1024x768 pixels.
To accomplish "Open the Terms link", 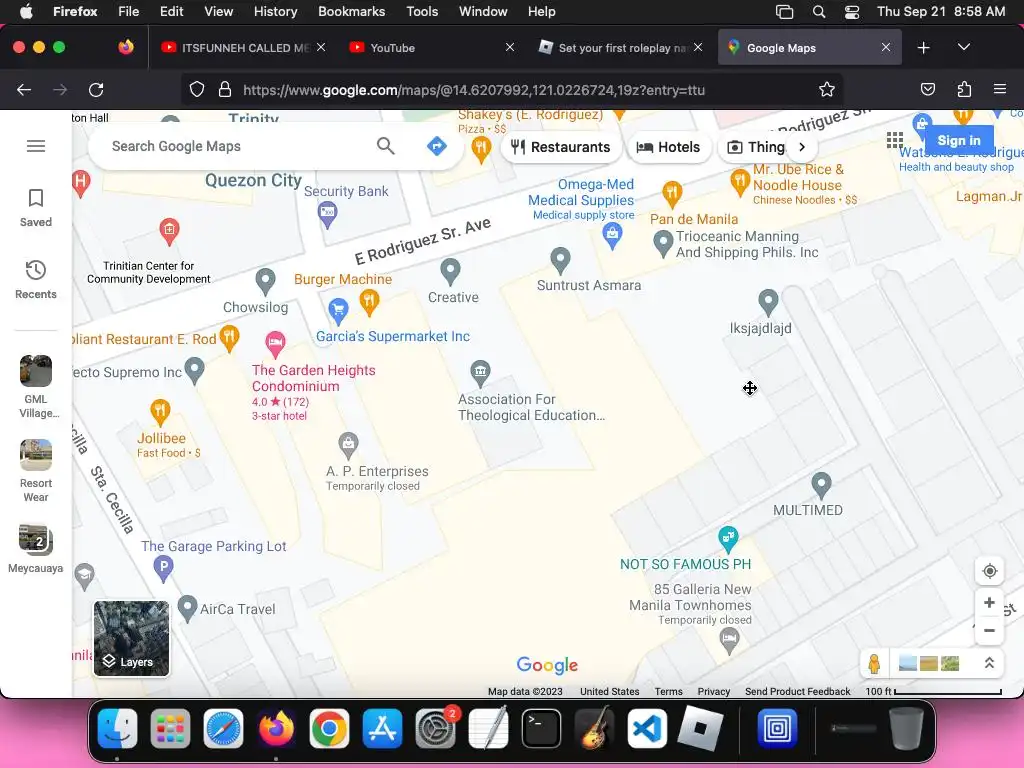I will tap(668, 691).
